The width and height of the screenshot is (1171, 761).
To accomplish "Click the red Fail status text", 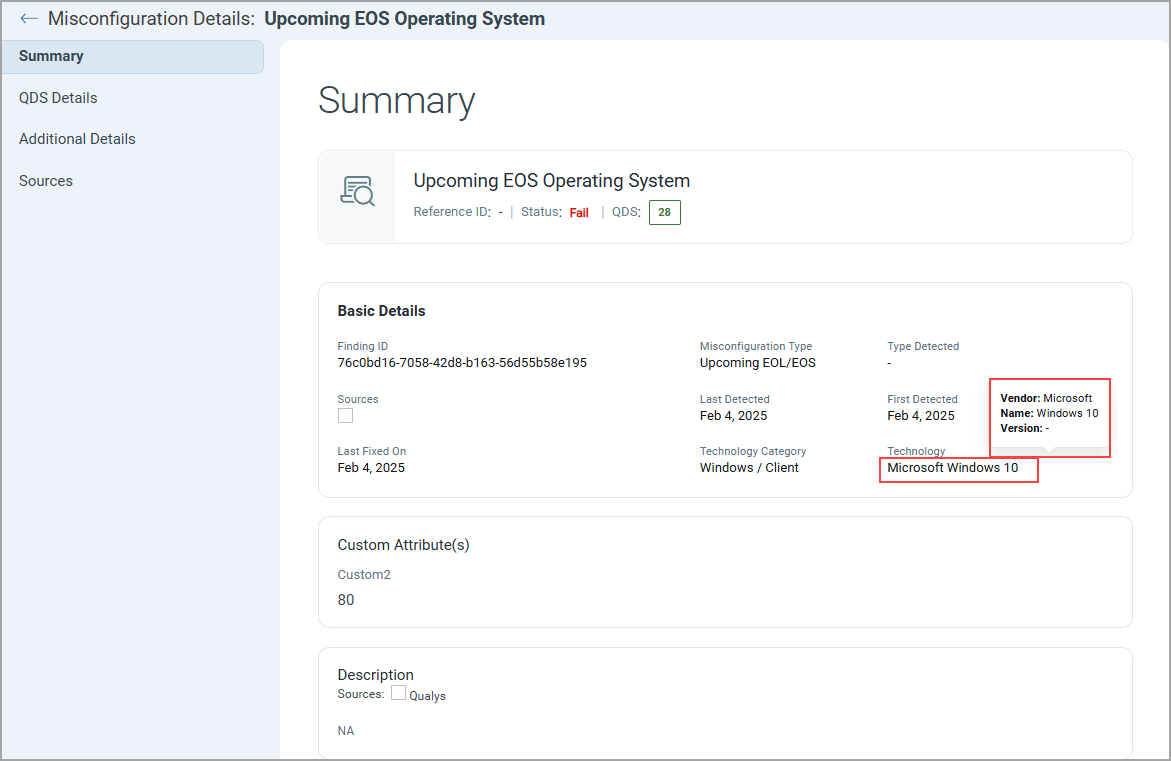I will 579,213.
